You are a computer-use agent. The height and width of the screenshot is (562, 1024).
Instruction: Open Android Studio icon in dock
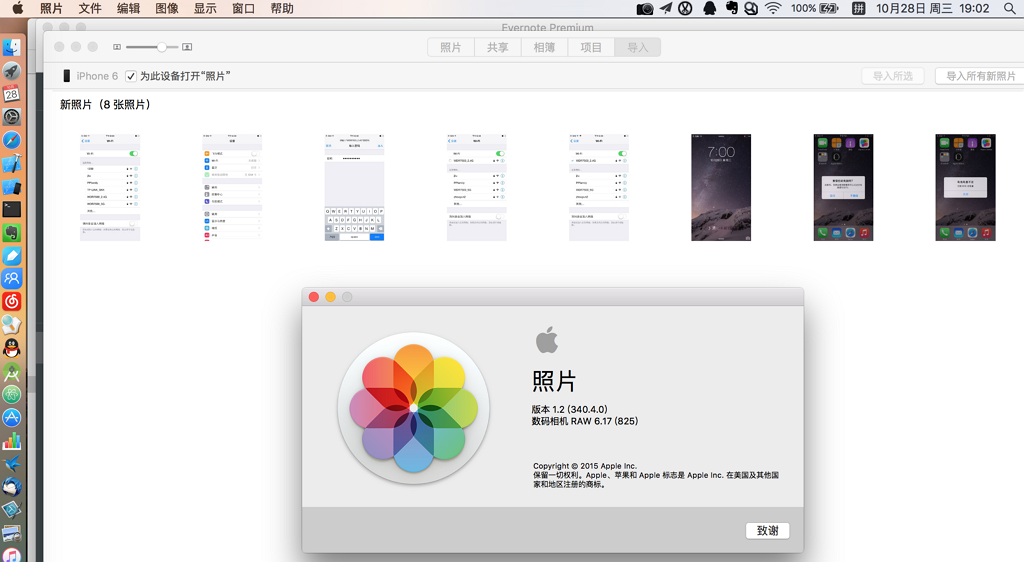pyautogui.click(x=12, y=371)
